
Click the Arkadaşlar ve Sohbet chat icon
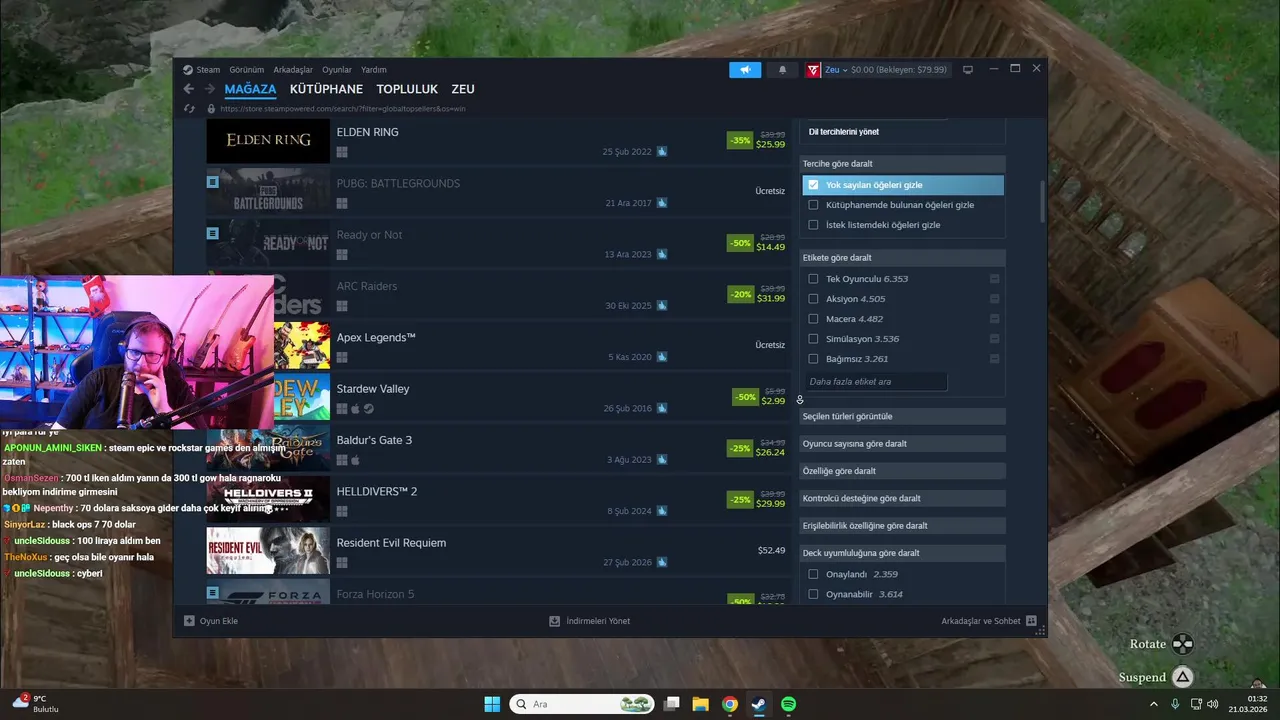[1031, 621]
